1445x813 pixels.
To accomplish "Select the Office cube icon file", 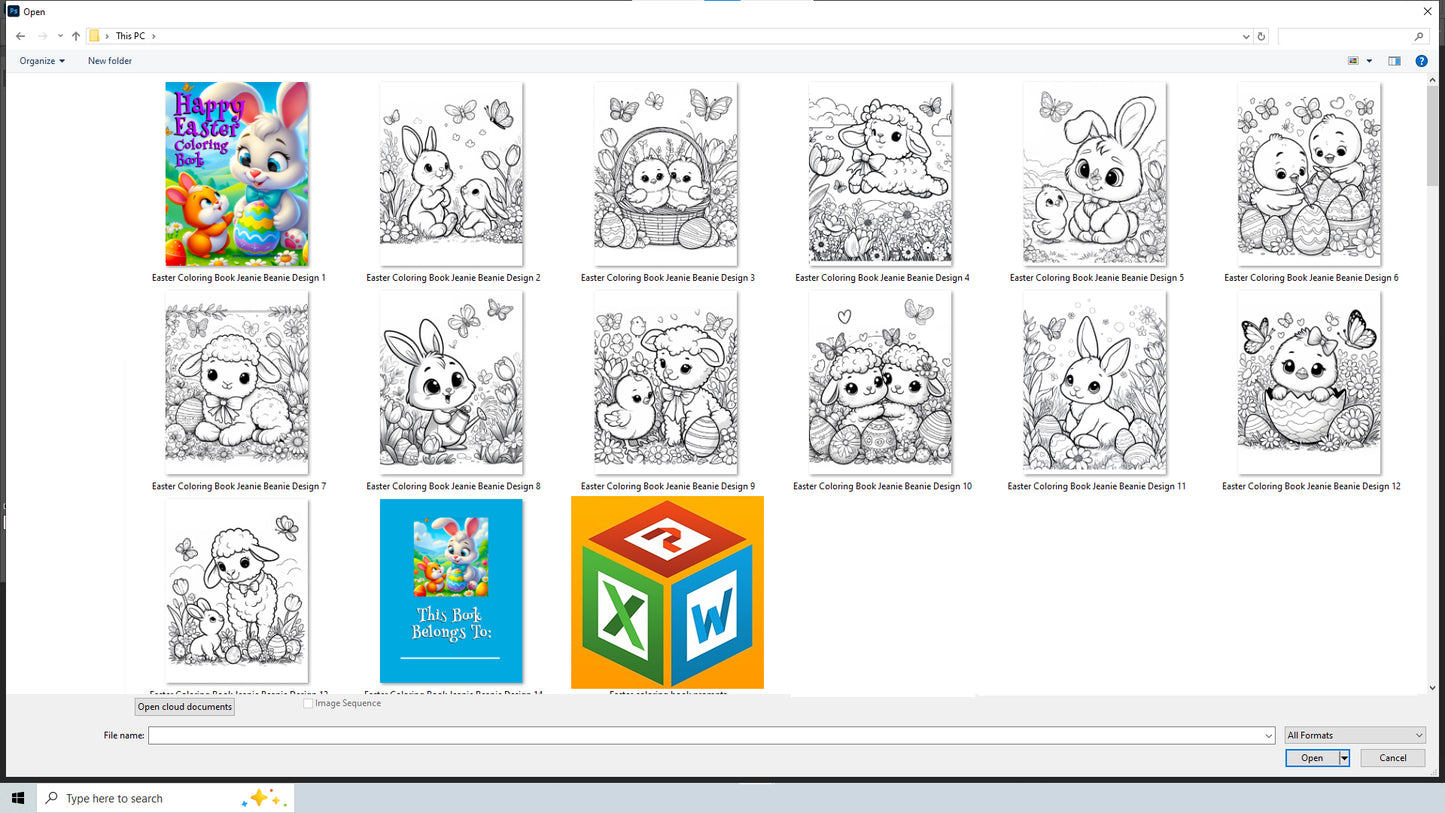I will click(x=667, y=592).
